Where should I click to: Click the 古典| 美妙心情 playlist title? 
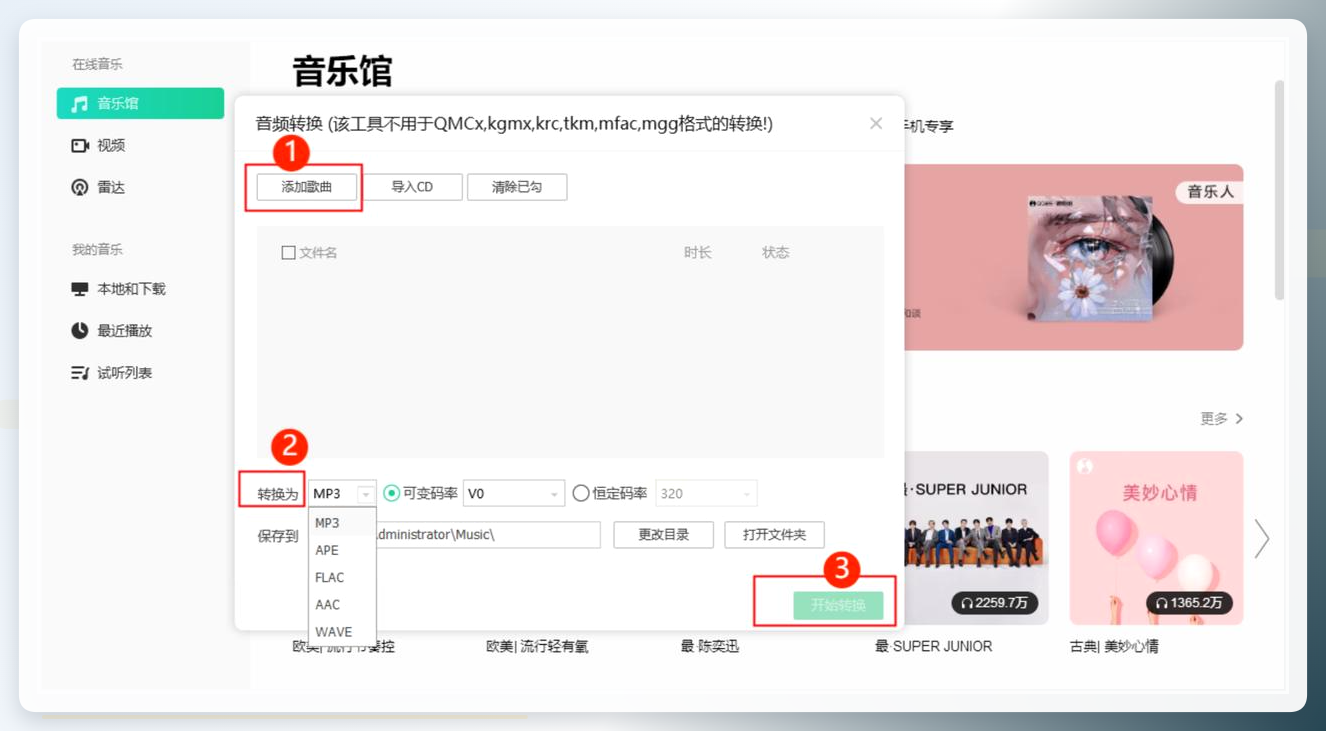[x=1114, y=647]
